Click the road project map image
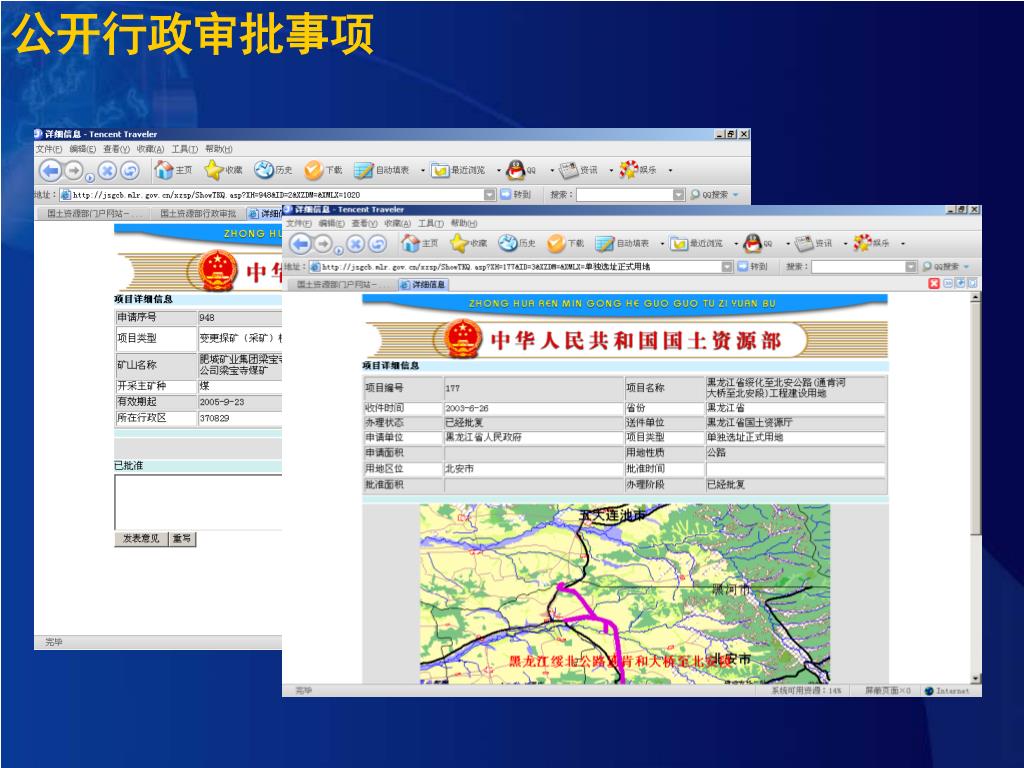Screen dimensions: 1024x768 (624, 594)
